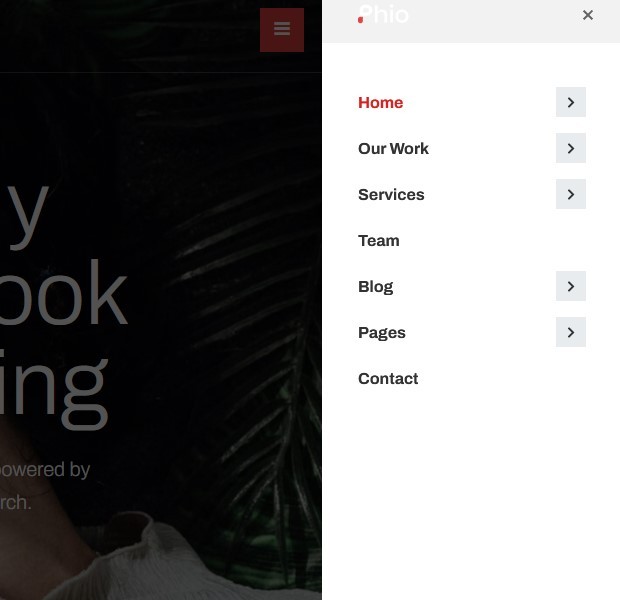Close the mobile navigation panel

[588, 15]
